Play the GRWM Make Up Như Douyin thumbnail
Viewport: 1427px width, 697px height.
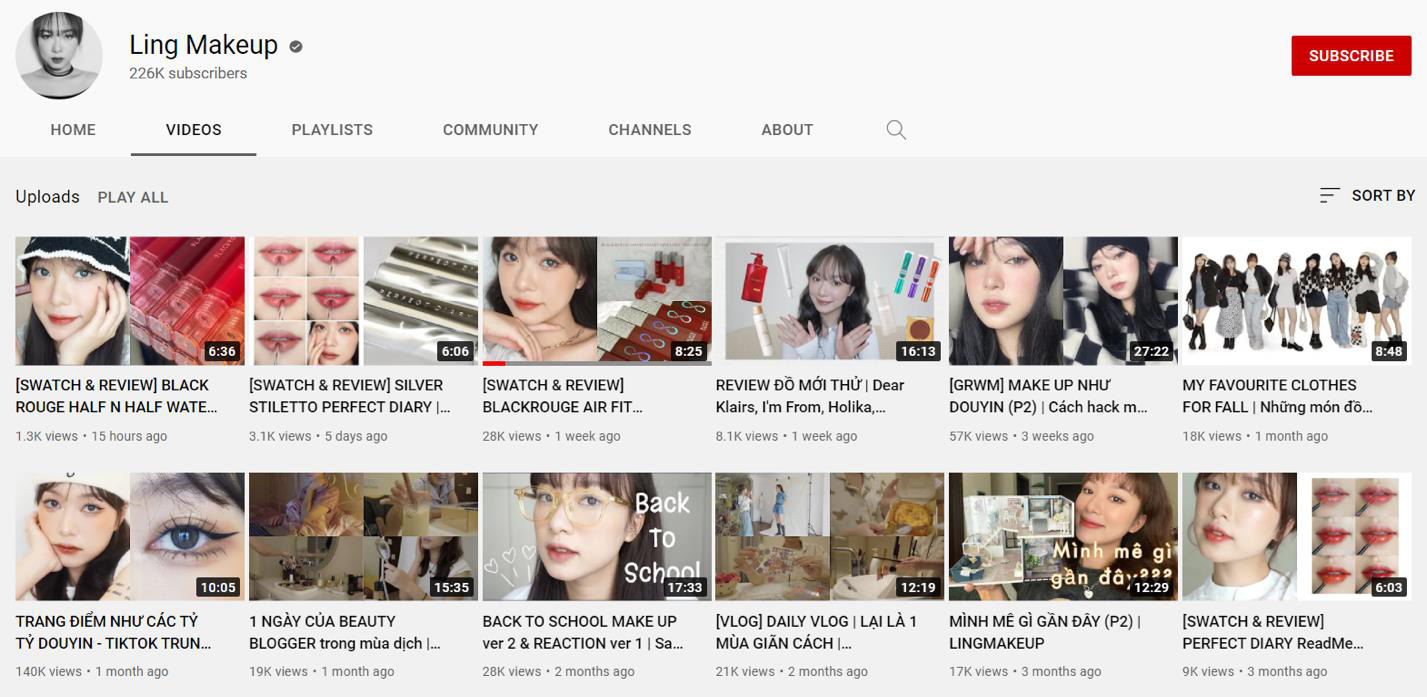(1062, 300)
